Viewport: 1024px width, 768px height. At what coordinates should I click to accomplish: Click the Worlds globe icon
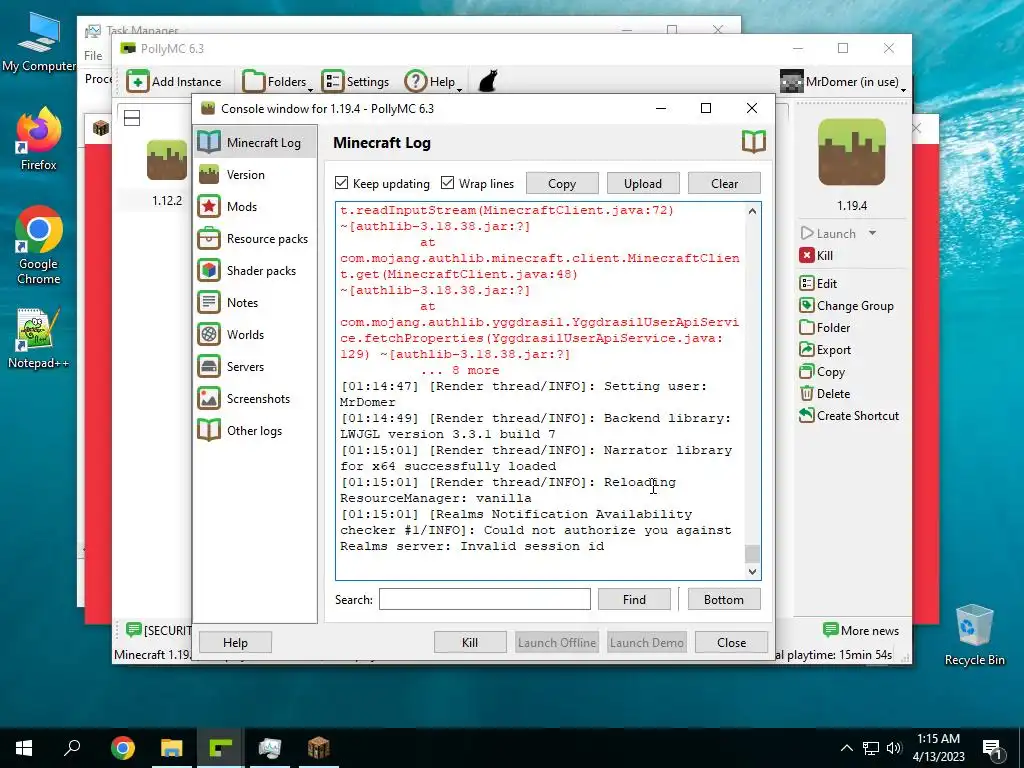[x=209, y=334]
